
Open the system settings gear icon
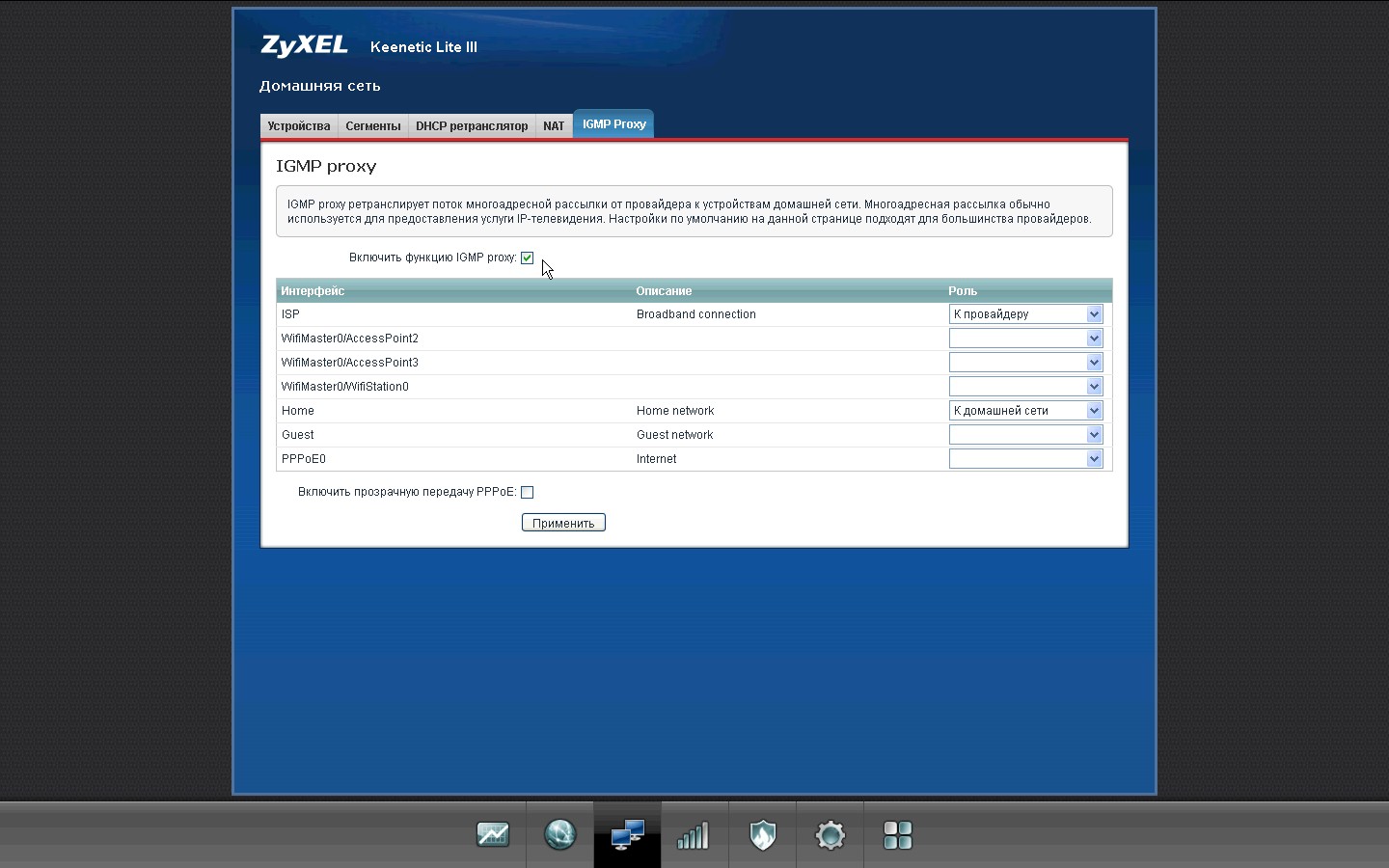coord(830,834)
